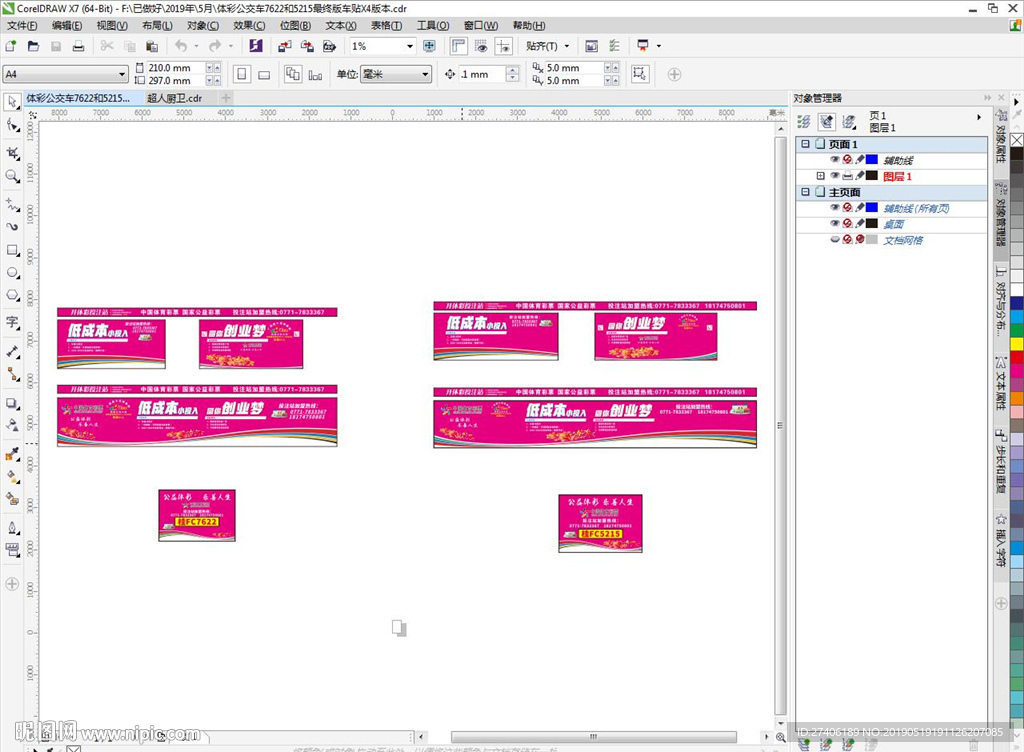This screenshot has width=1024, height=752.
Task: Click the Import icon in the toolbar
Action: 285,46
